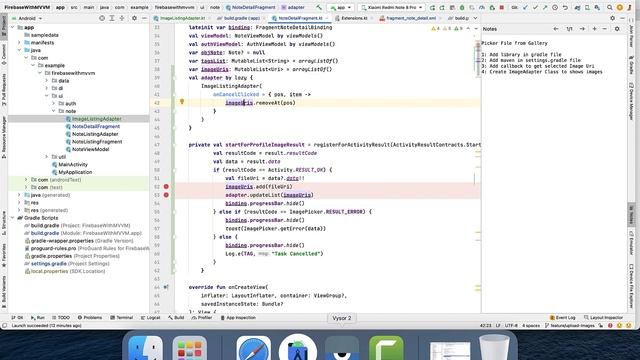Screen dimensions: 640x360
Task: Click the stop (red square) button in toolbar
Action: 502,7
